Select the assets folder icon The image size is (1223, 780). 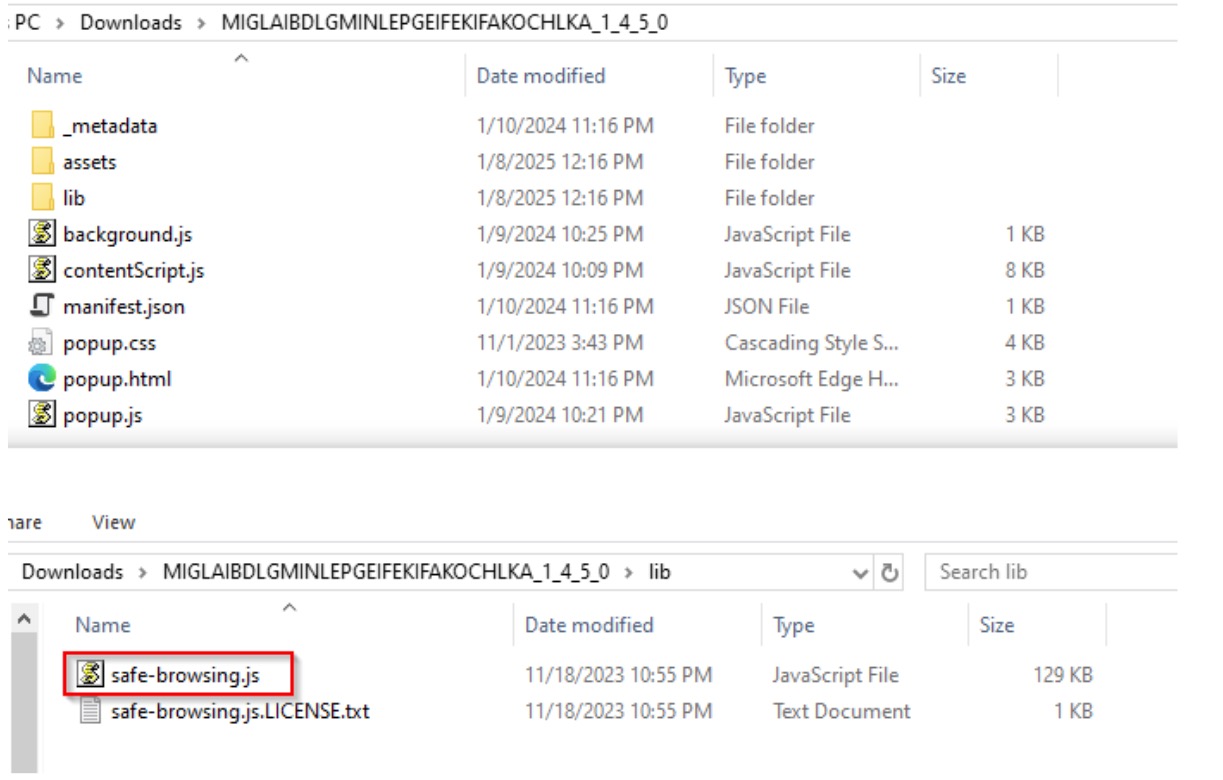(x=42, y=162)
